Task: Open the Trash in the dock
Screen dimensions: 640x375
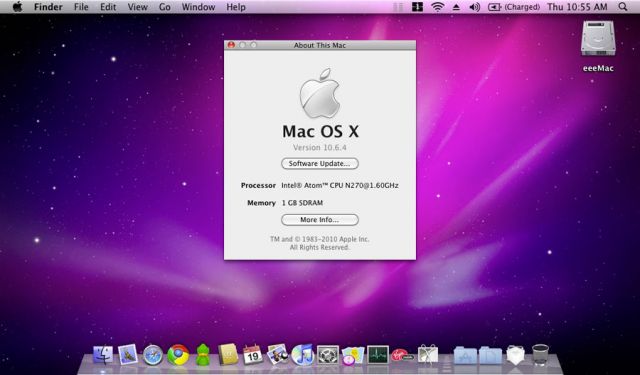Action: [540, 355]
